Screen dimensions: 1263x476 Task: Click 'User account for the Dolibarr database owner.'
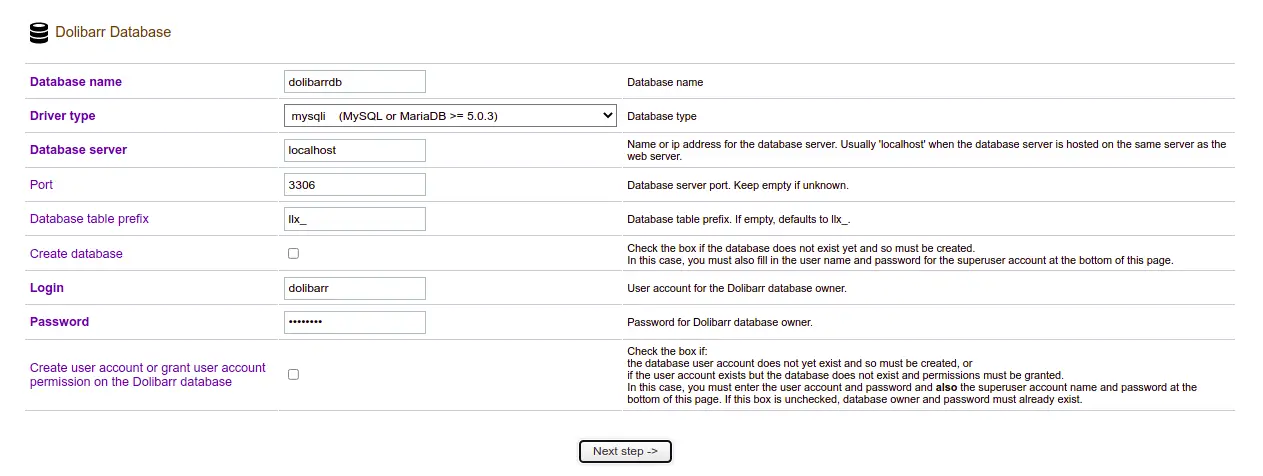tap(737, 289)
